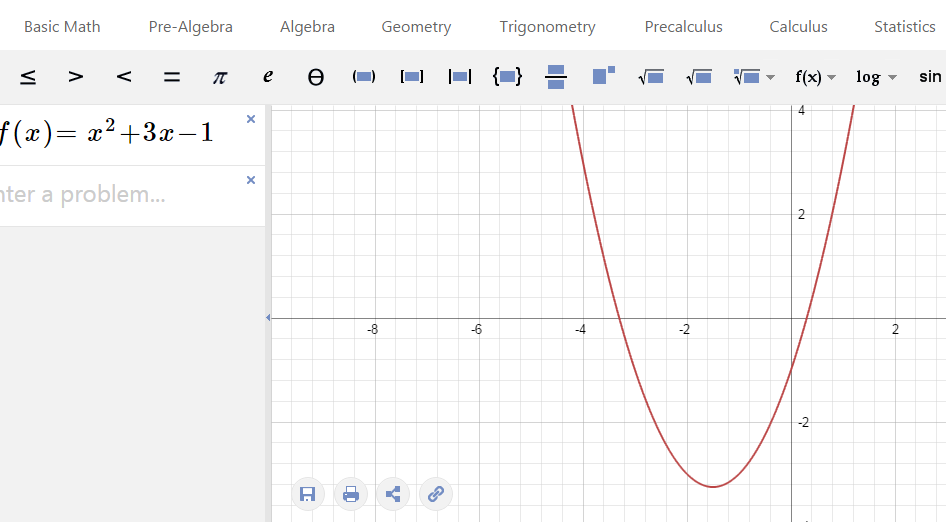The width and height of the screenshot is (946, 522).
Task: Insert the second square root template
Action: coord(699,77)
